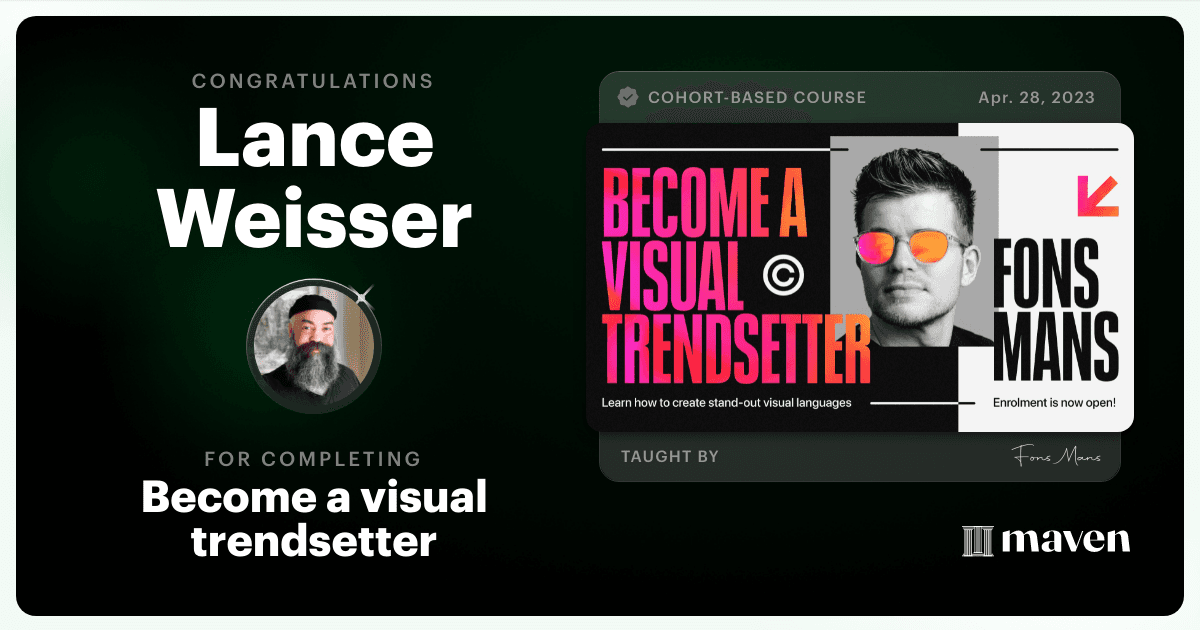Click Lance Weisser's profile photo

click(314, 347)
